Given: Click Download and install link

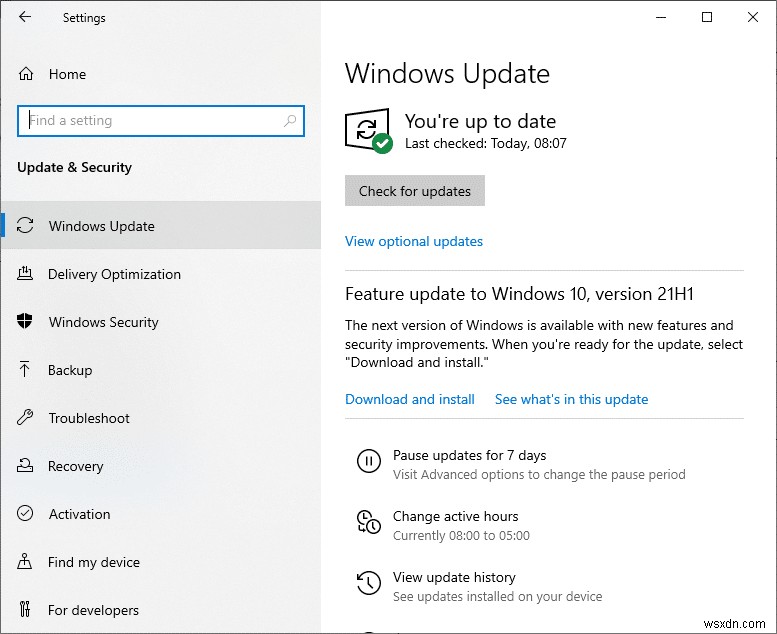Looking at the screenshot, I should point(410,399).
